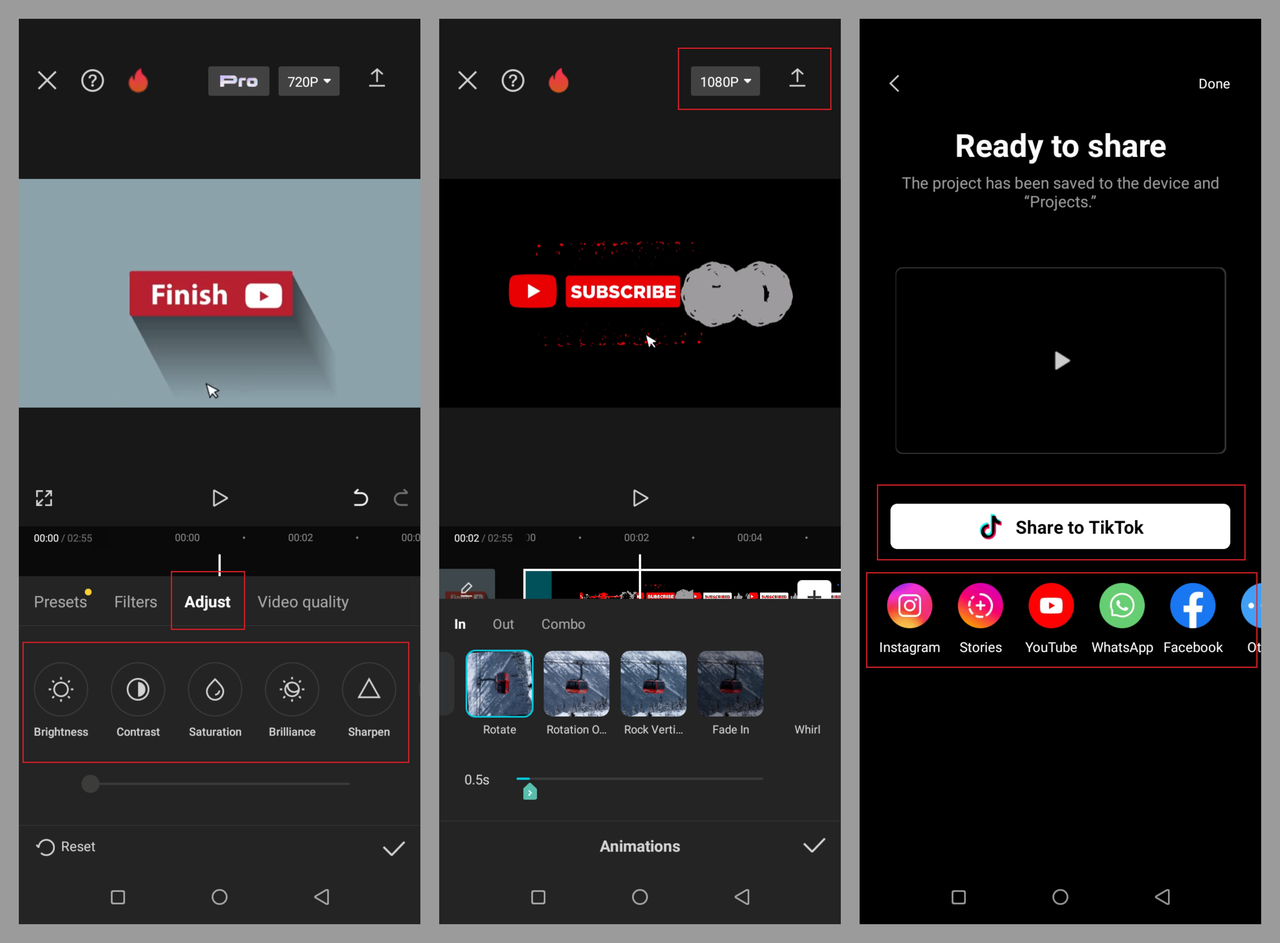The width and height of the screenshot is (1280, 943).
Task: Confirm the Adjust settings with the checkmark
Action: pos(393,847)
